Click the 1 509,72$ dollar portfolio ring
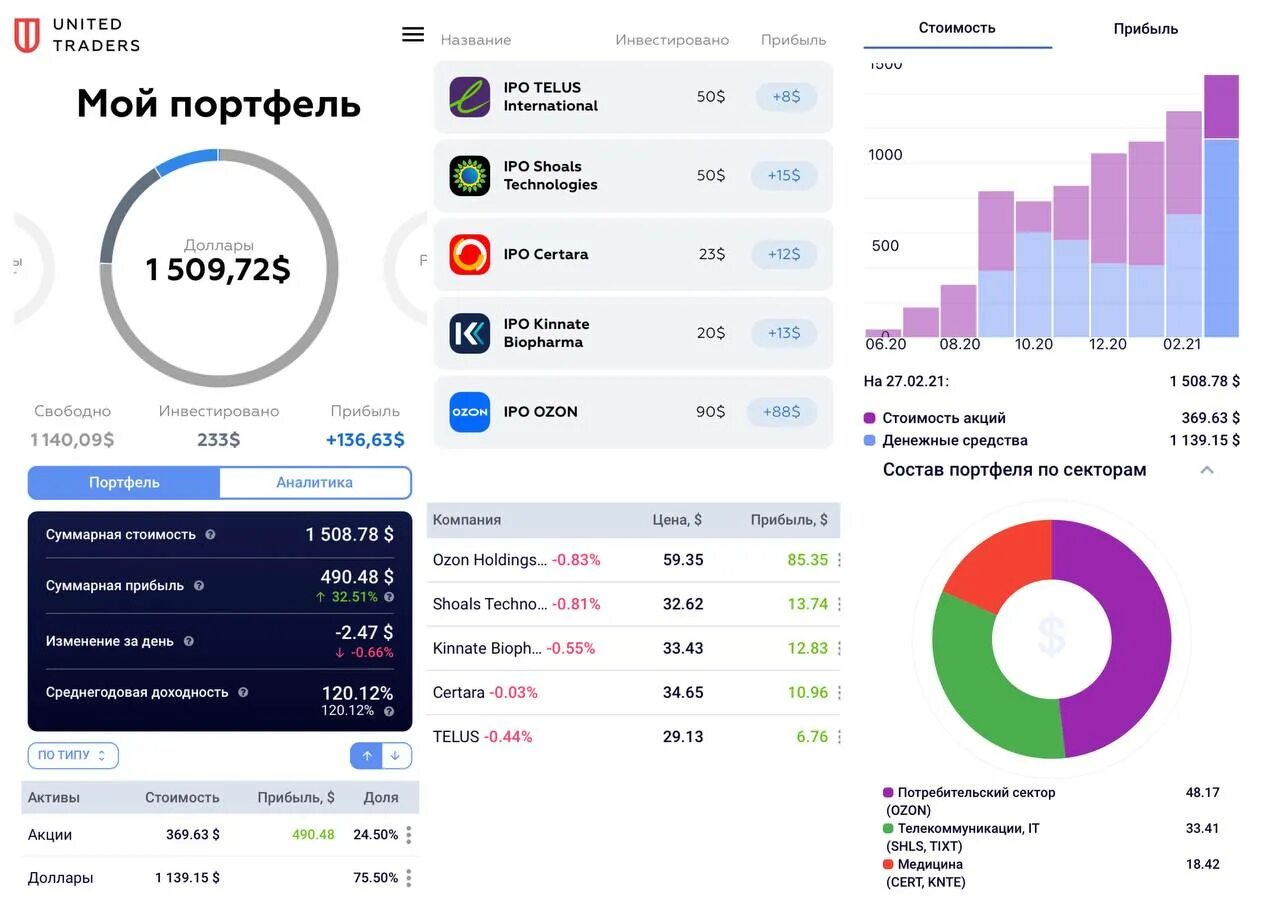1280x914 pixels. pos(218,268)
